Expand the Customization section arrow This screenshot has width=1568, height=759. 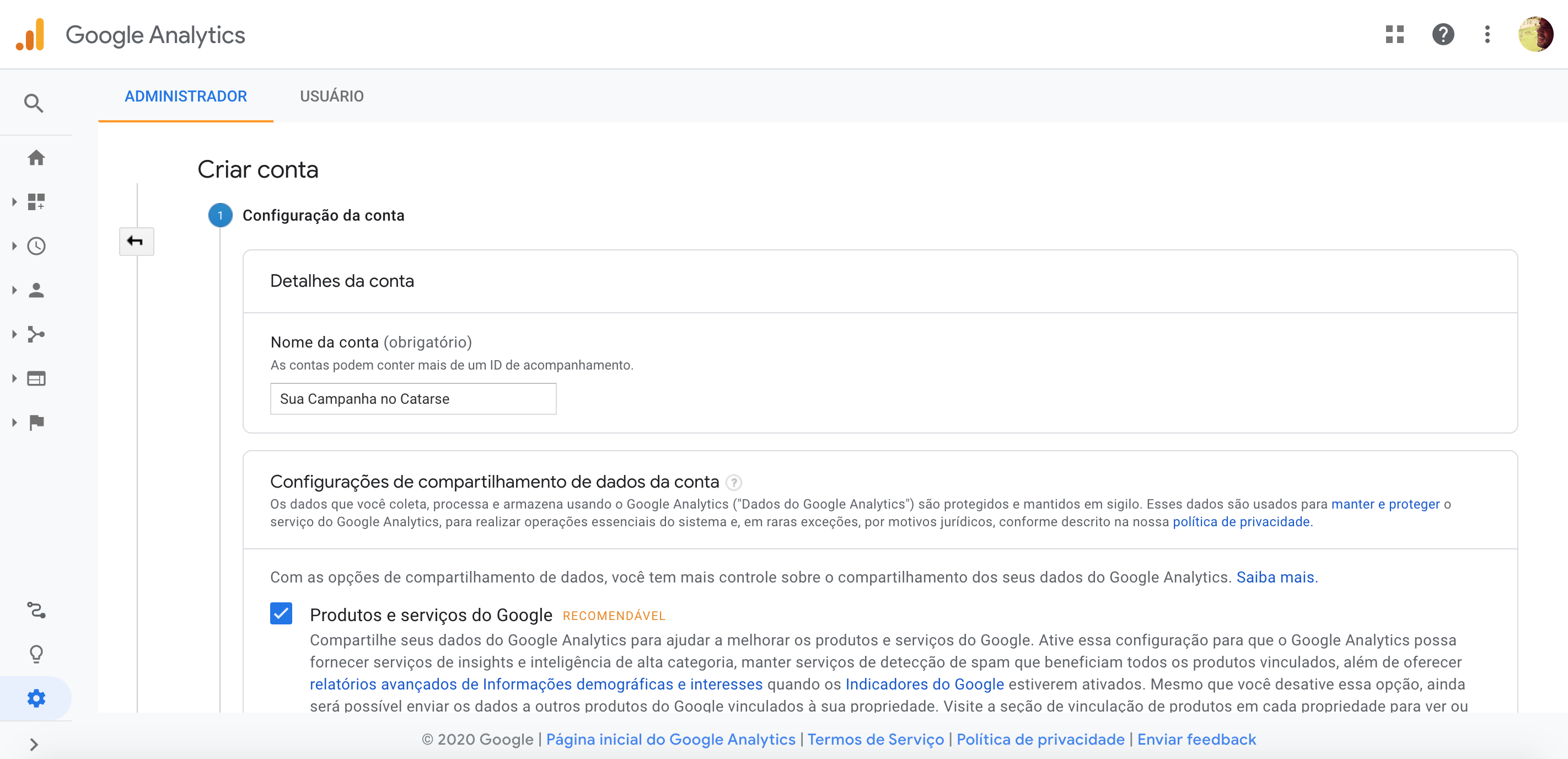coord(14,202)
